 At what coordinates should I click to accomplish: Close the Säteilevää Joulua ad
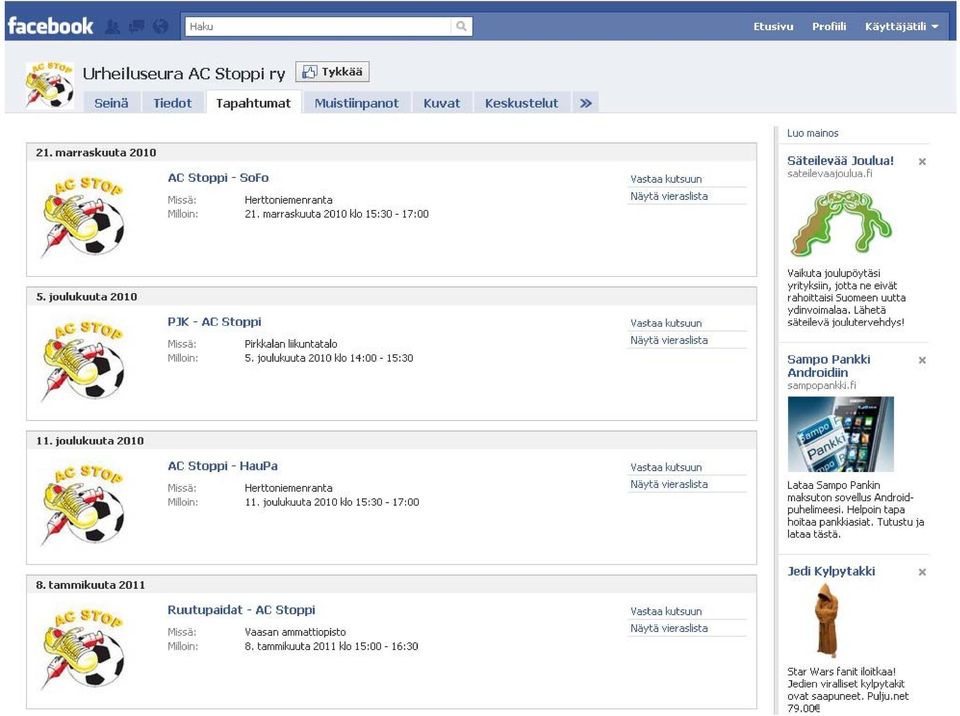[x=922, y=162]
